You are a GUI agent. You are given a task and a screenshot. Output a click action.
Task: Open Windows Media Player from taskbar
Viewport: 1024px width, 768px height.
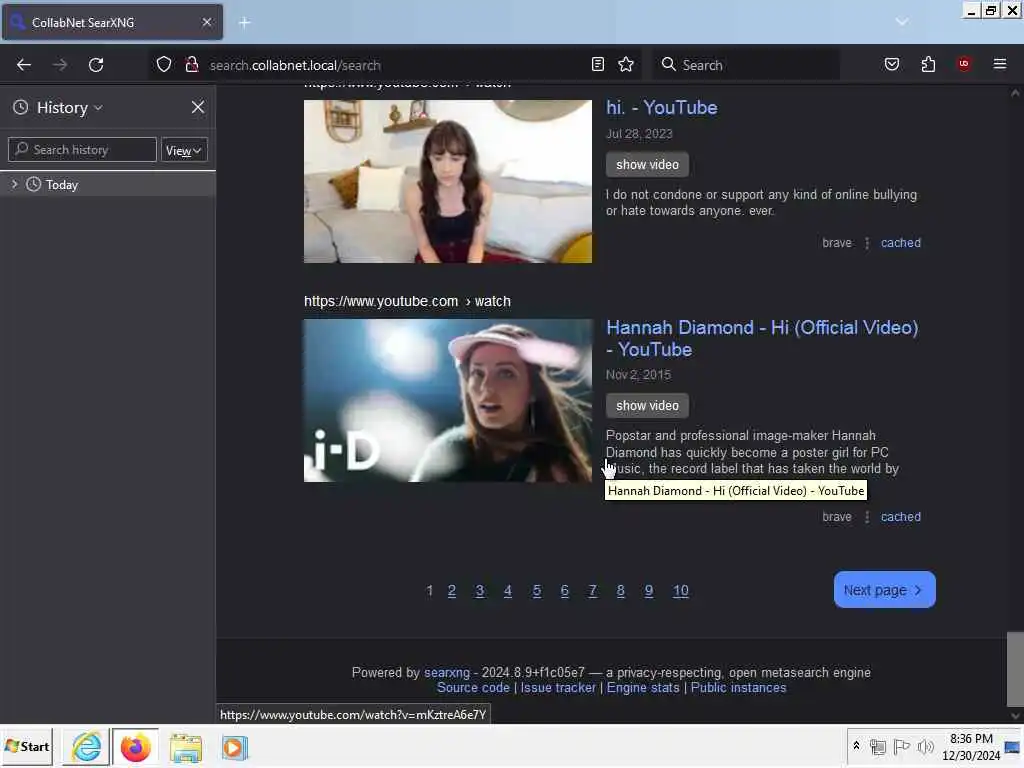234,747
